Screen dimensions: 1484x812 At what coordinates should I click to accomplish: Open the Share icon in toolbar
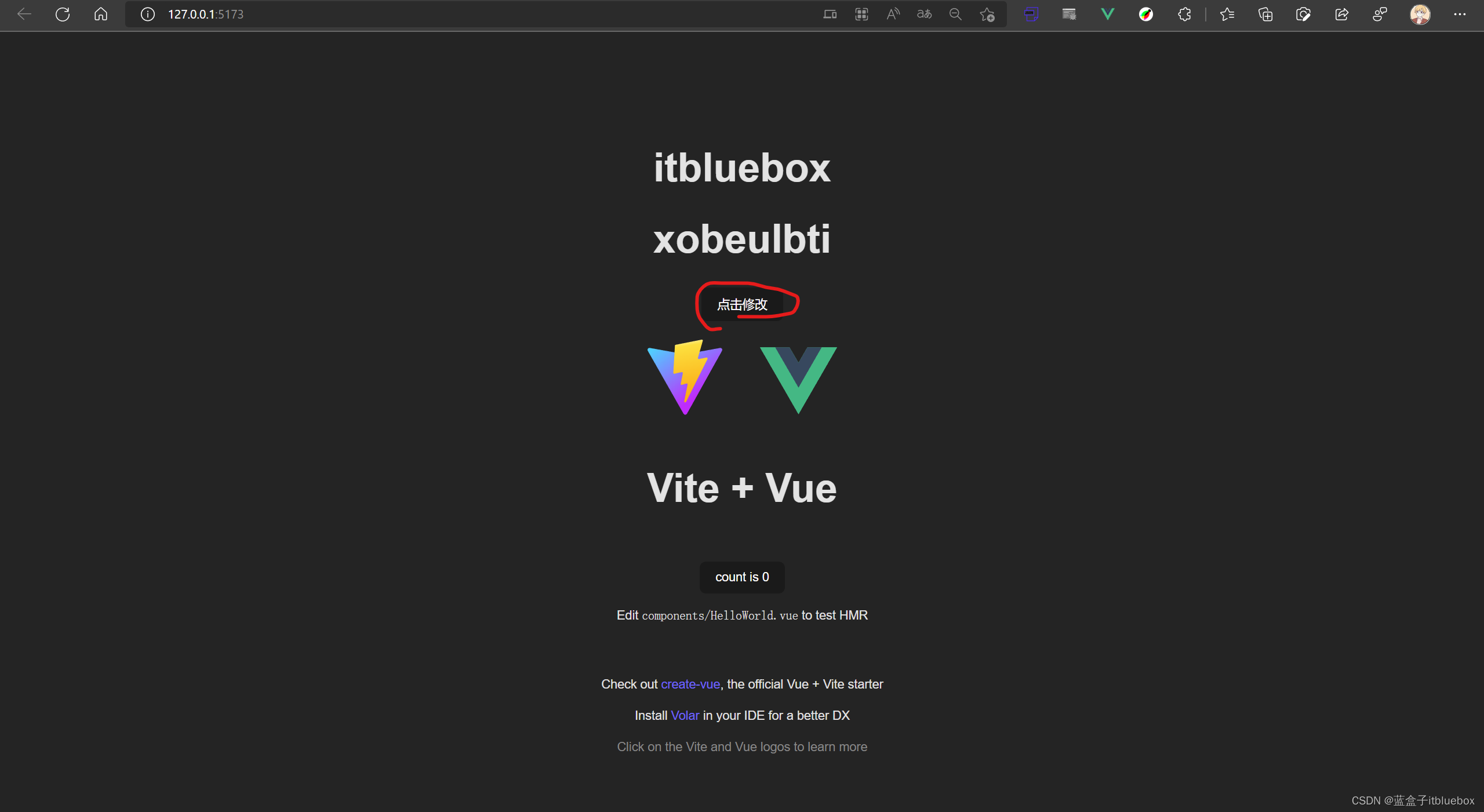(x=1341, y=14)
